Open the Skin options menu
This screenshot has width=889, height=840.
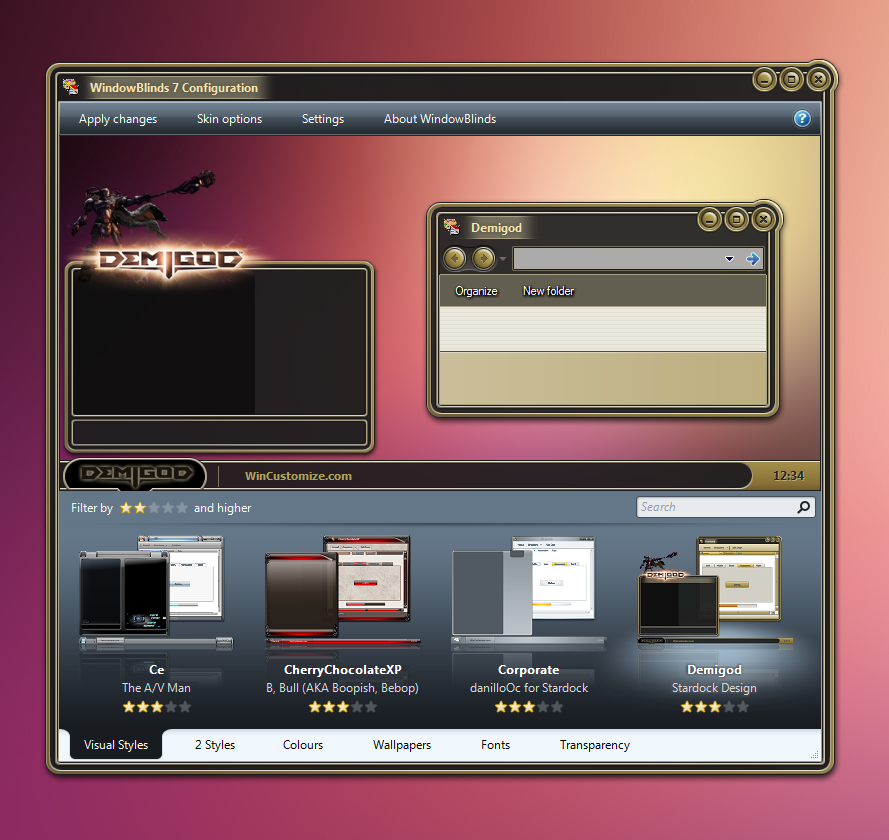pos(230,119)
